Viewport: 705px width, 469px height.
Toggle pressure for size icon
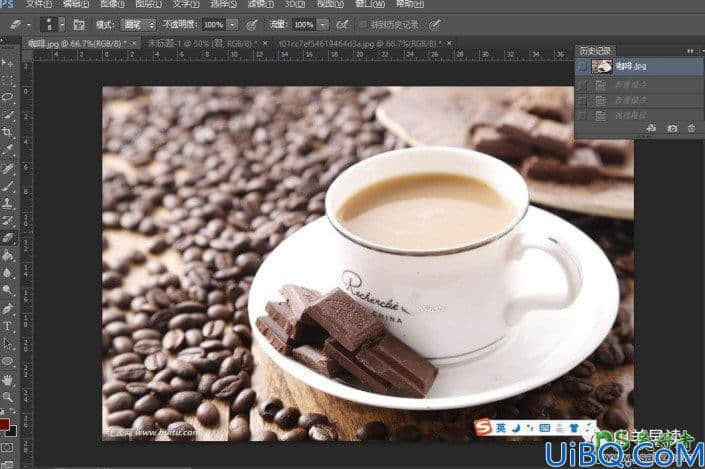pos(434,25)
